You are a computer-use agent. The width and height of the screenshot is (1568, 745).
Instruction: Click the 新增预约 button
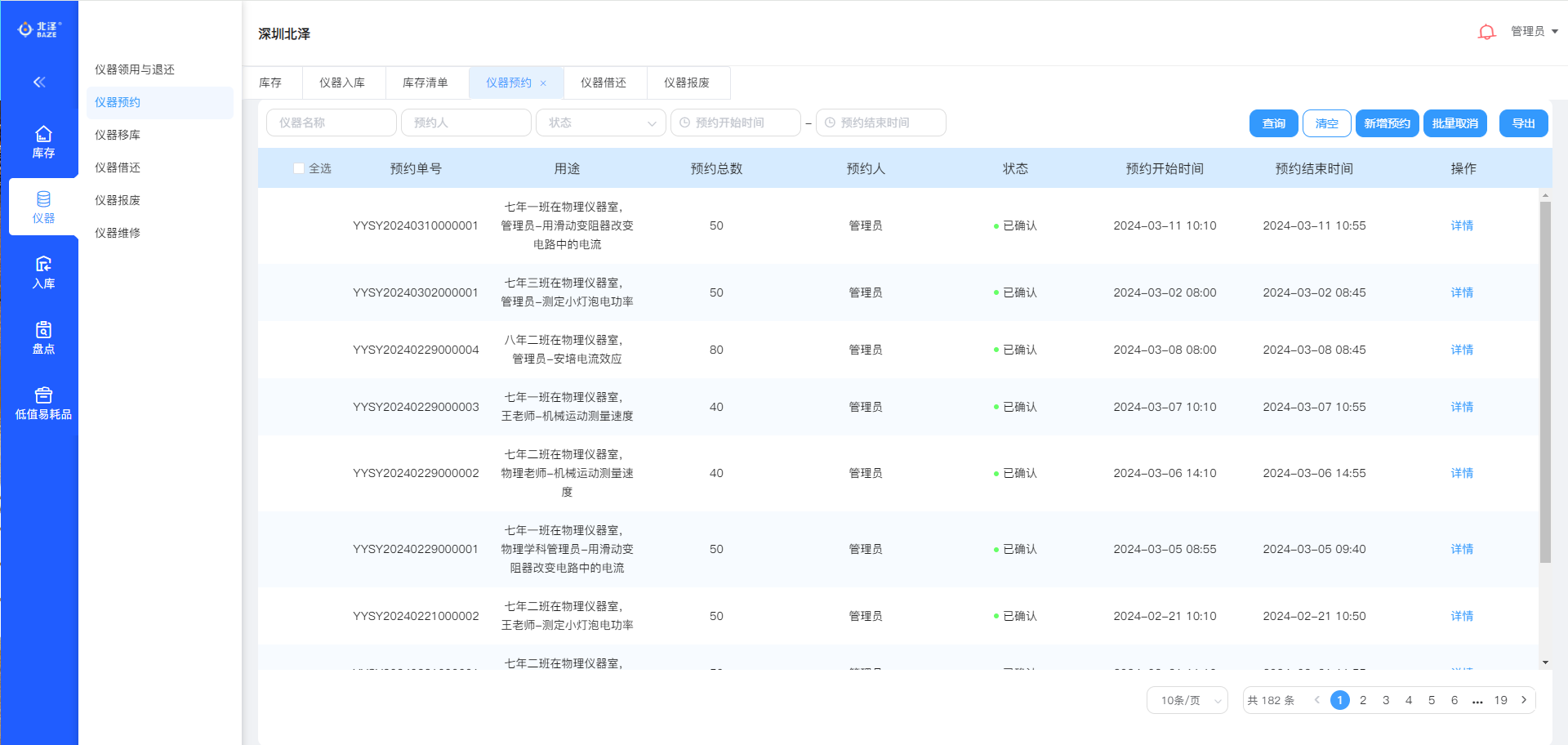pos(1387,123)
